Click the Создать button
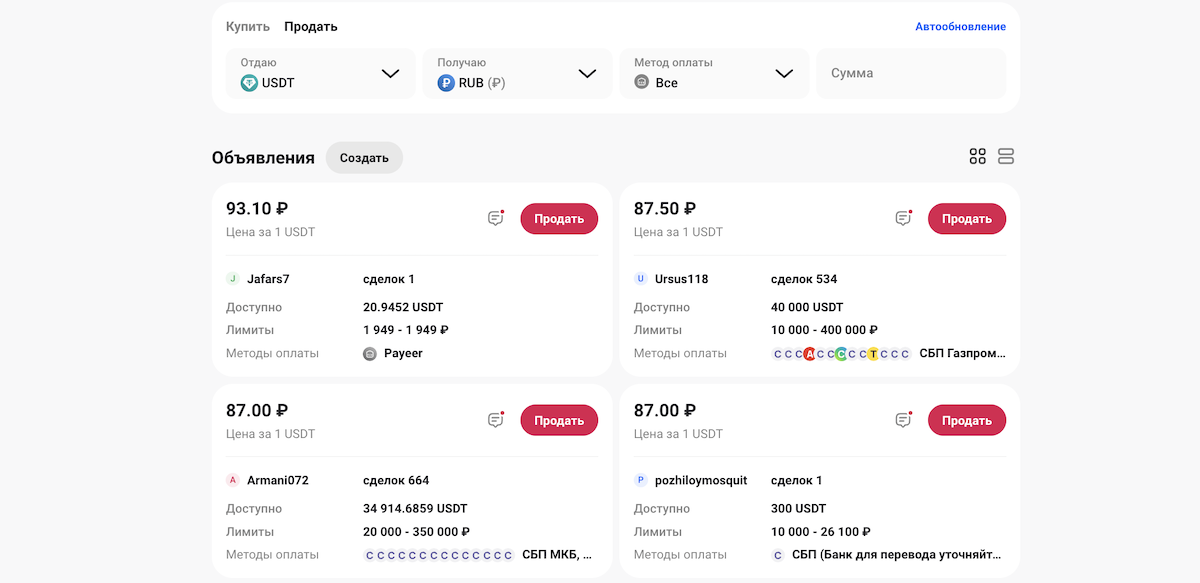Screen dimensions: 1200x583 [x=364, y=157]
